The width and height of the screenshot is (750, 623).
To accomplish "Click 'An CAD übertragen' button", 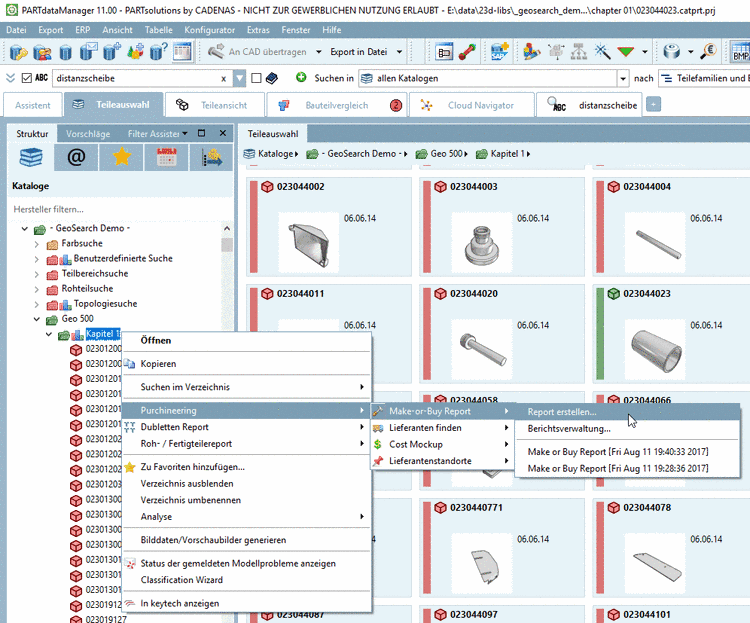I will pos(258,52).
